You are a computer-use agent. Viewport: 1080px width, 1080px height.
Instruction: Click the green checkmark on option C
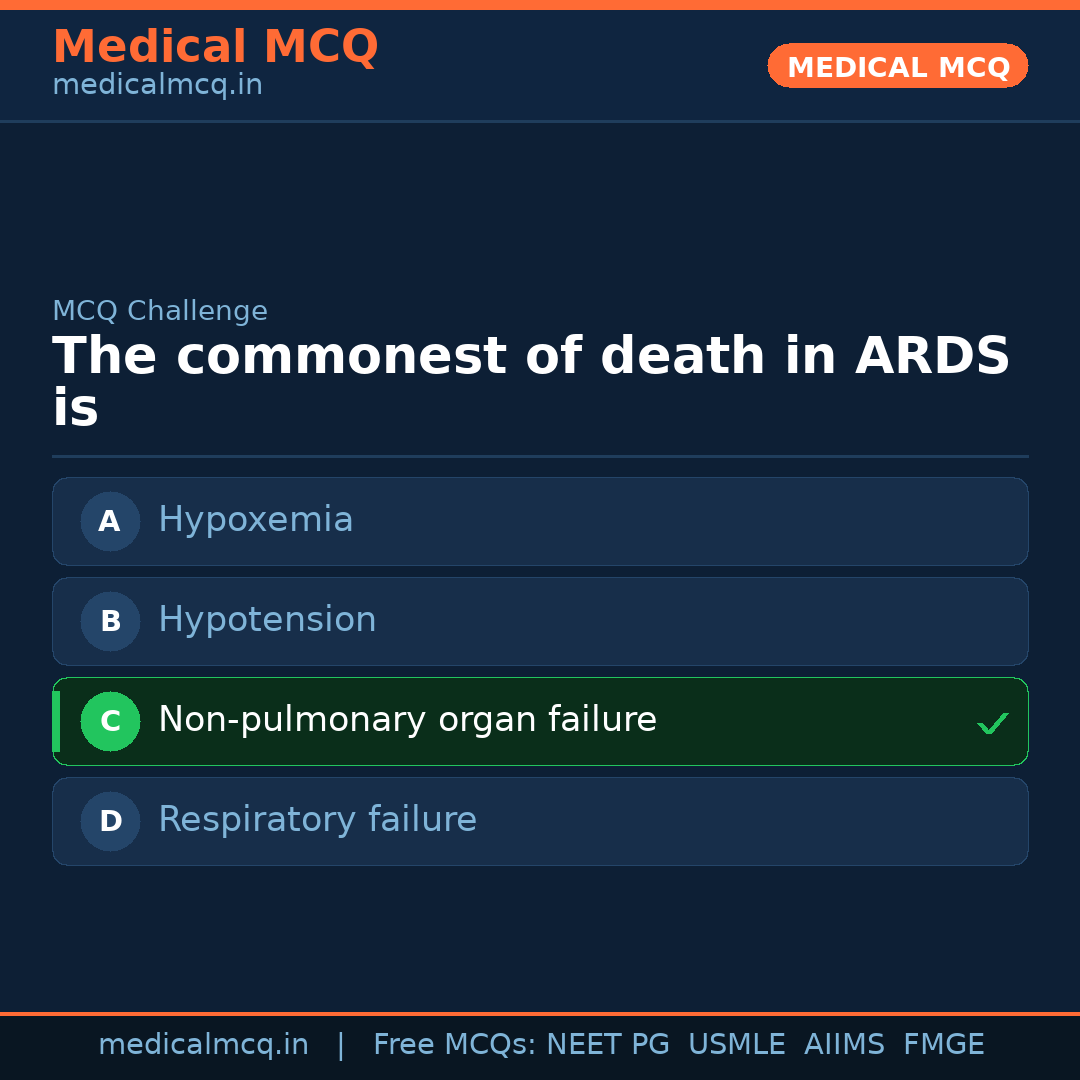click(992, 723)
